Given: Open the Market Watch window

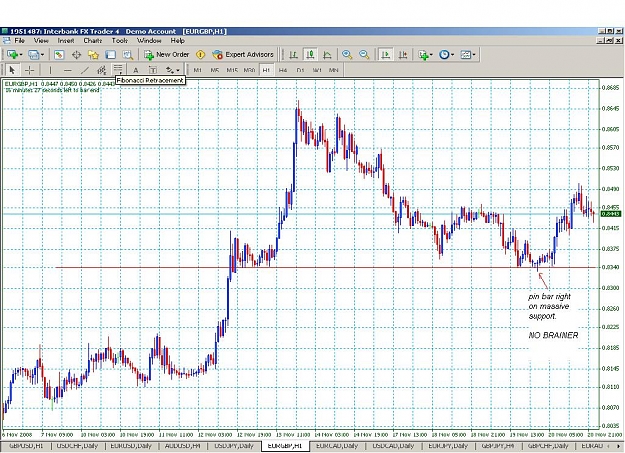Looking at the screenshot, I should [59, 55].
